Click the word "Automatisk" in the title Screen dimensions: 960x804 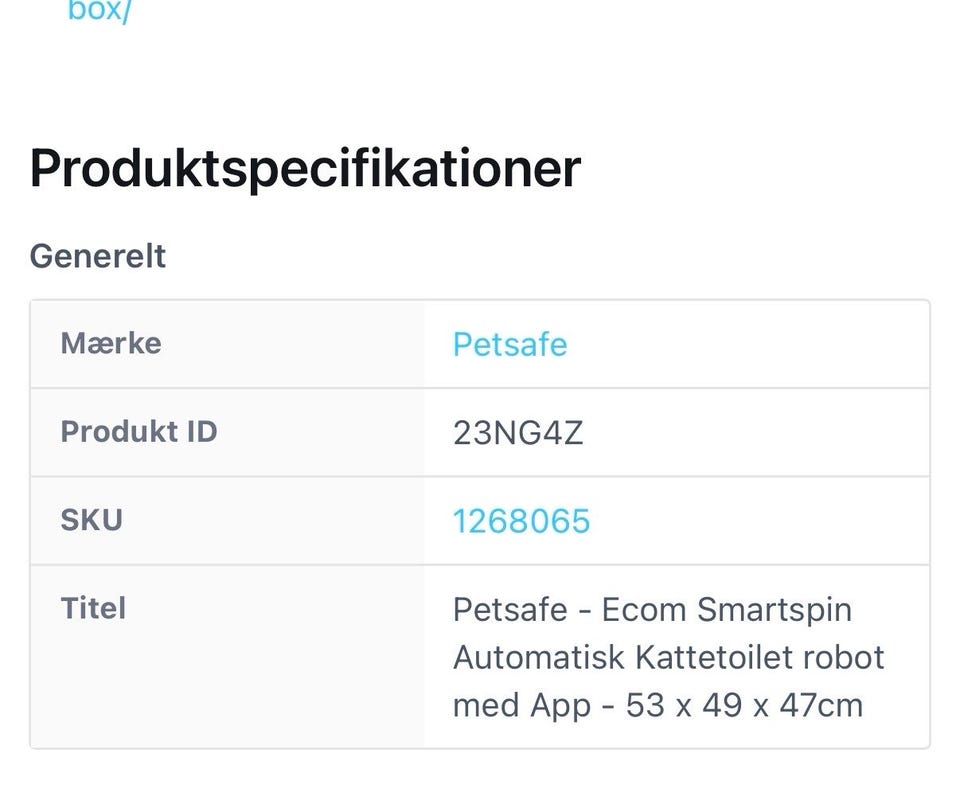click(539, 657)
